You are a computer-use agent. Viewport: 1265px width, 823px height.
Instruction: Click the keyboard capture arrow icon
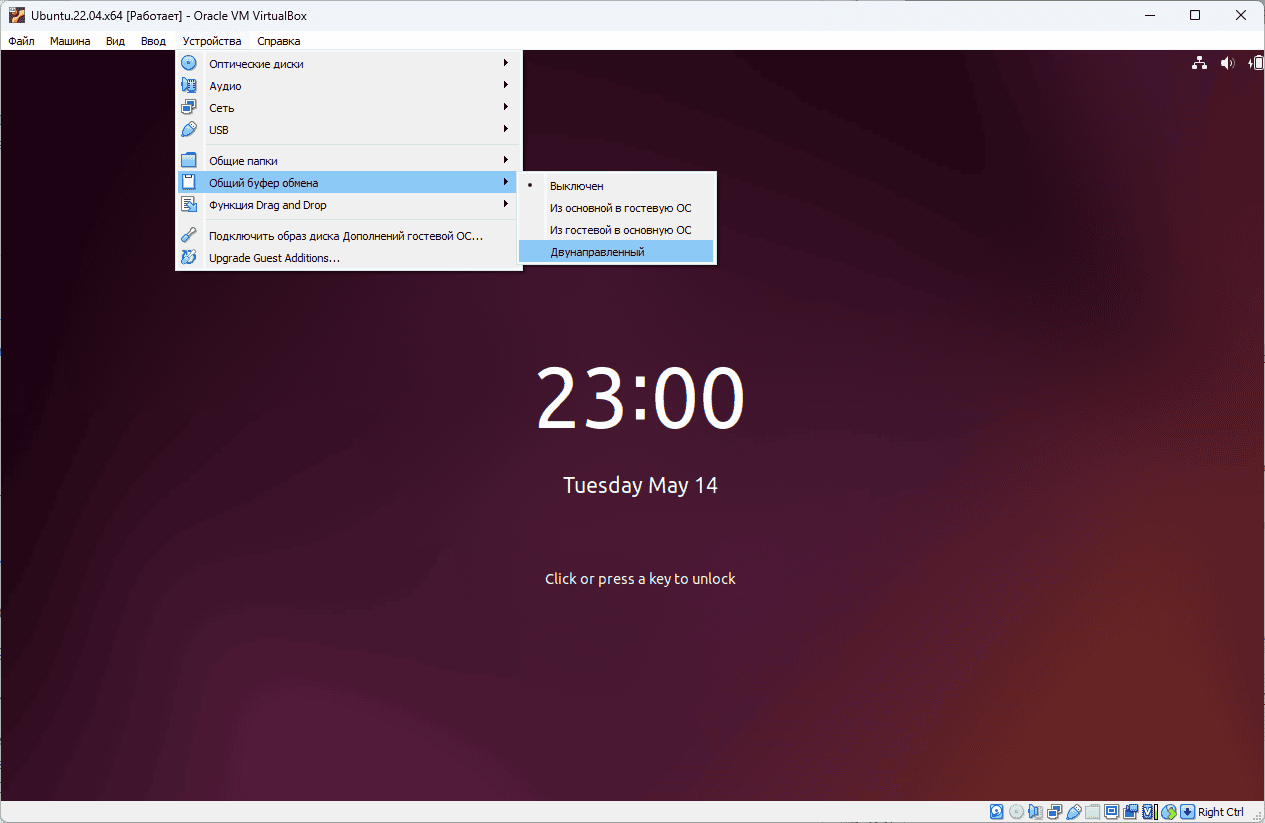[1188, 812]
